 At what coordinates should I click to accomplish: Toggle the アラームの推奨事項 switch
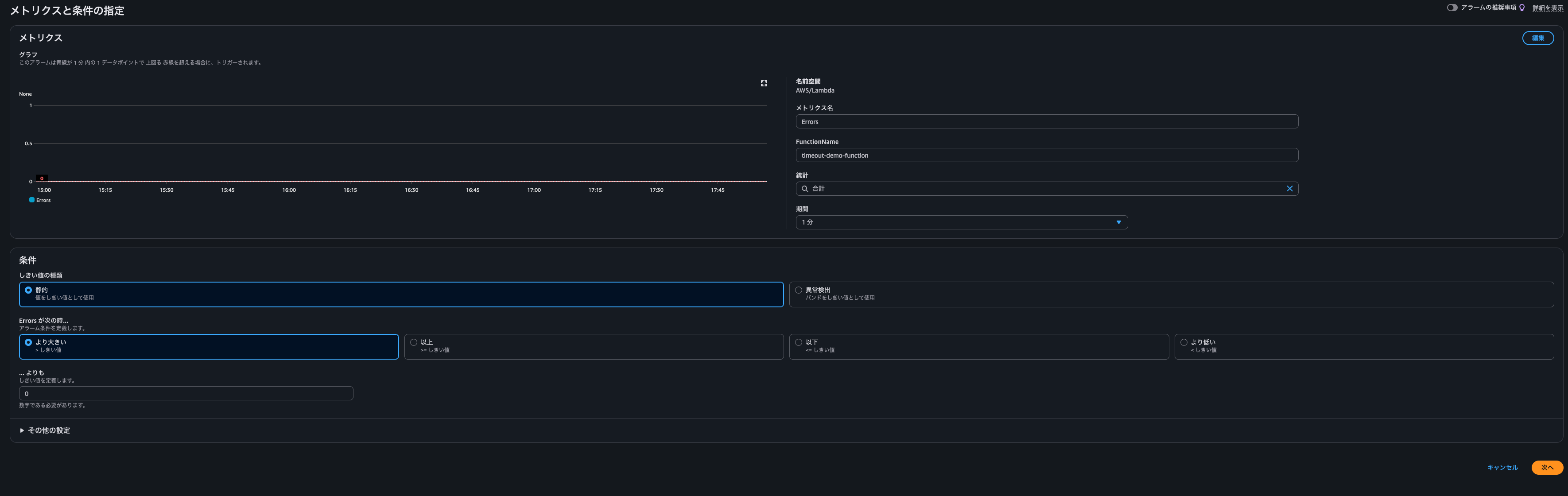tap(1452, 8)
